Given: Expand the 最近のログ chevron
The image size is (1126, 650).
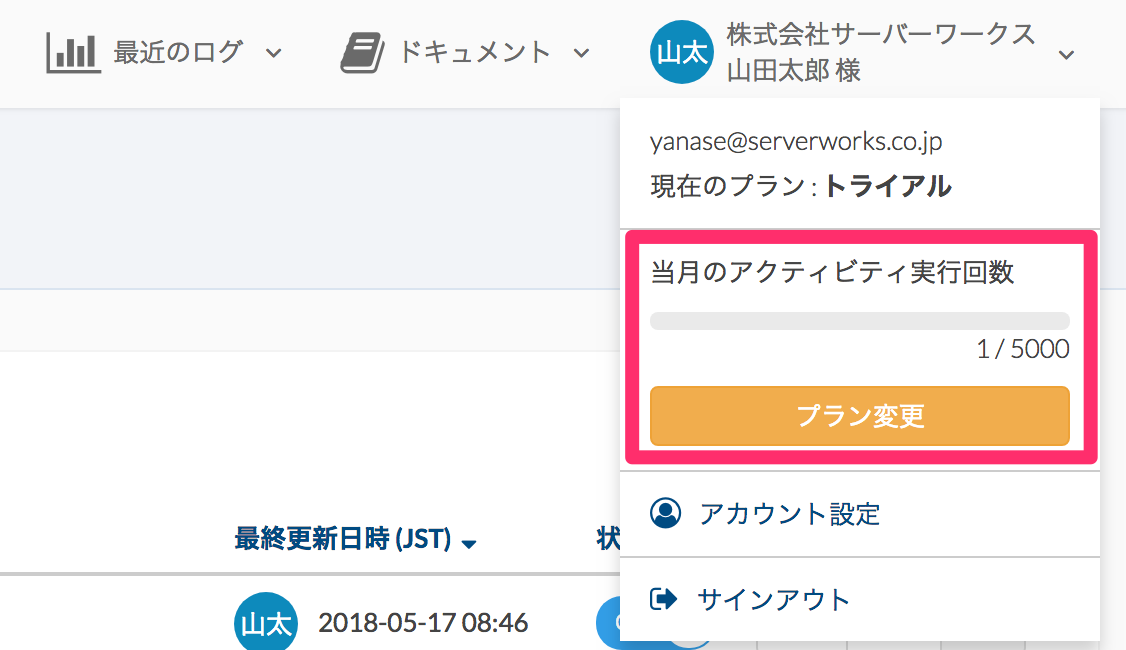Looking at the screenshot, I should point(274,53).
